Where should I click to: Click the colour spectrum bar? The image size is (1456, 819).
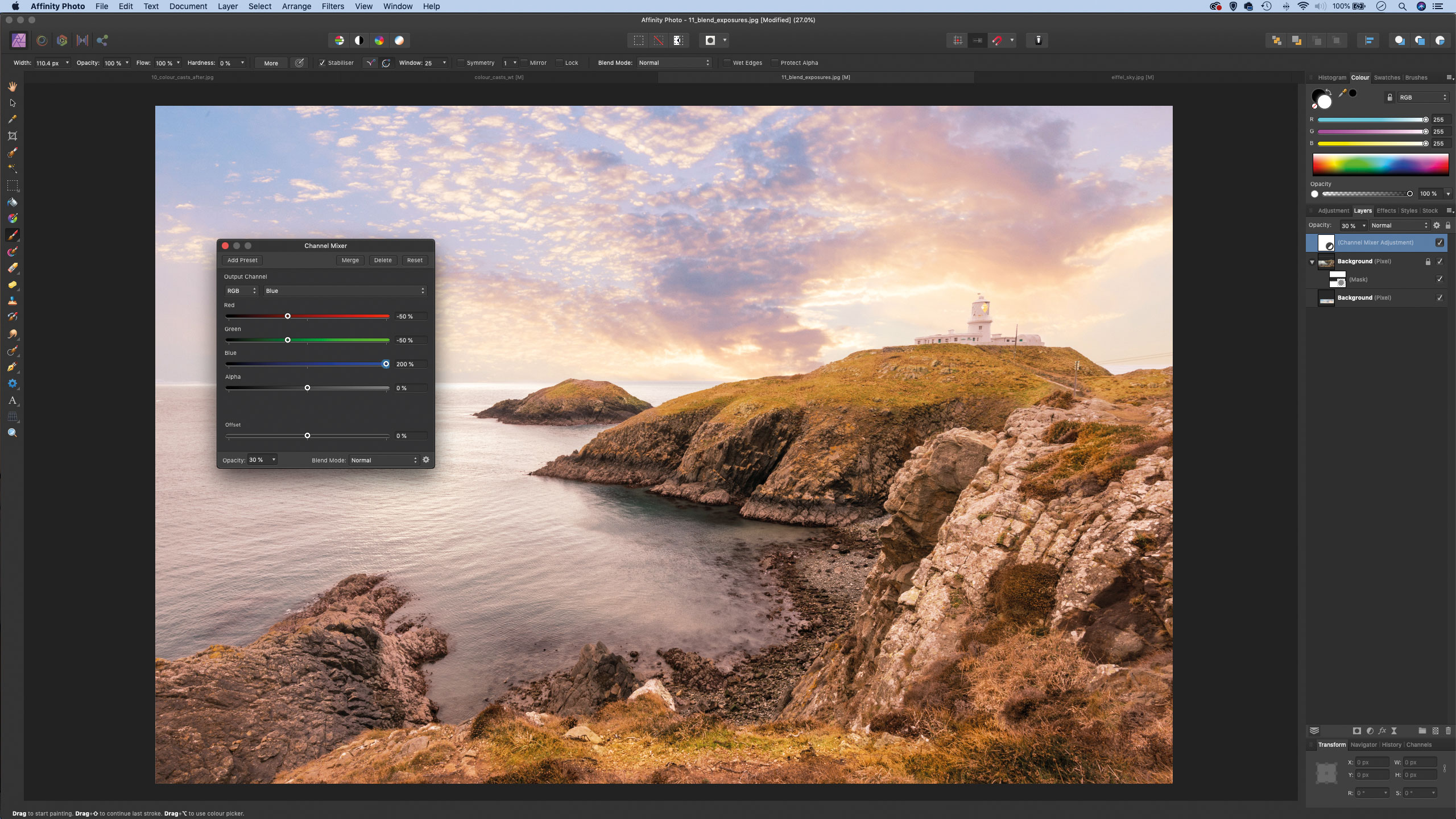1380,164
